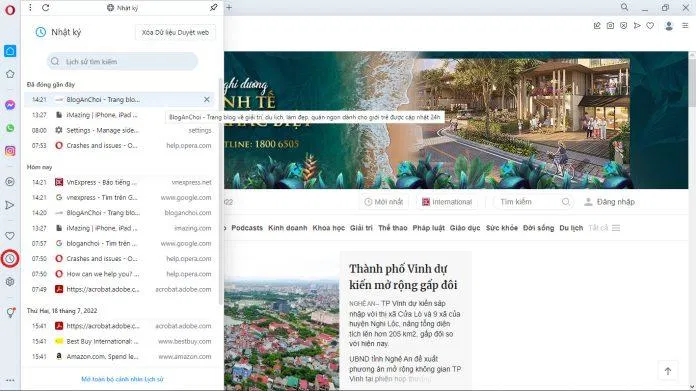
Task: Expand the Tất cả all-categories menu
Action: point(604,228)
